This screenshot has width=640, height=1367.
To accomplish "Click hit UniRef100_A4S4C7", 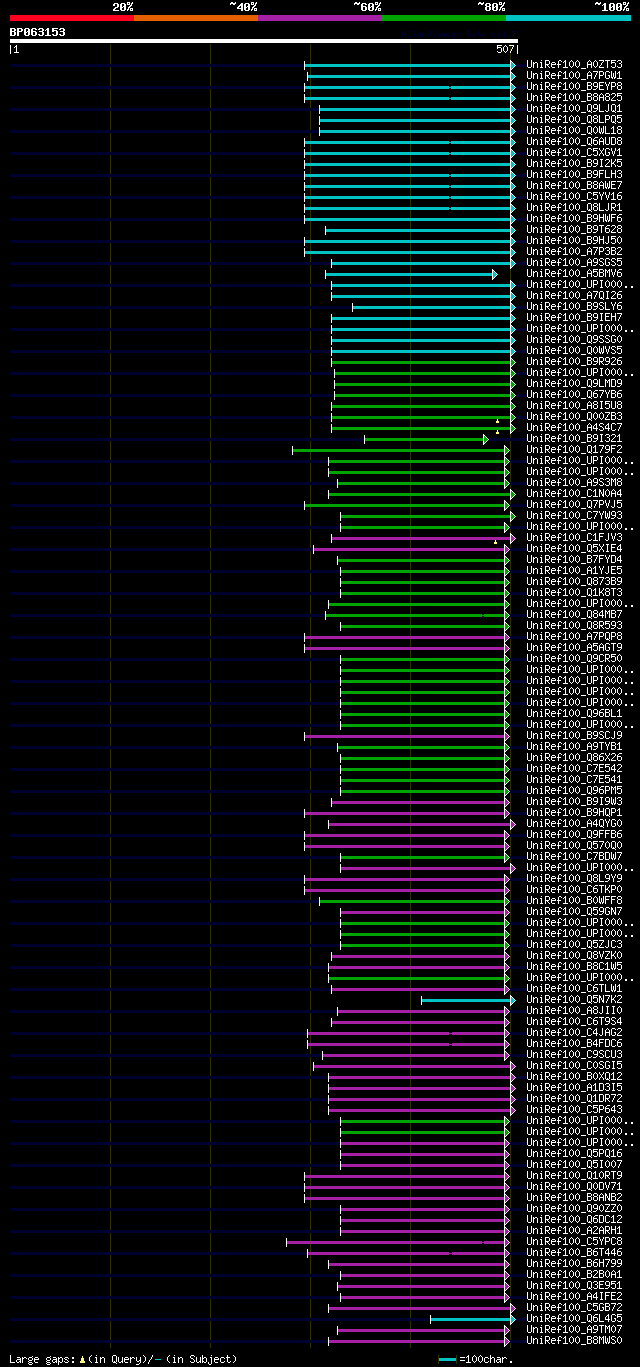I will [x=574, y=428].
